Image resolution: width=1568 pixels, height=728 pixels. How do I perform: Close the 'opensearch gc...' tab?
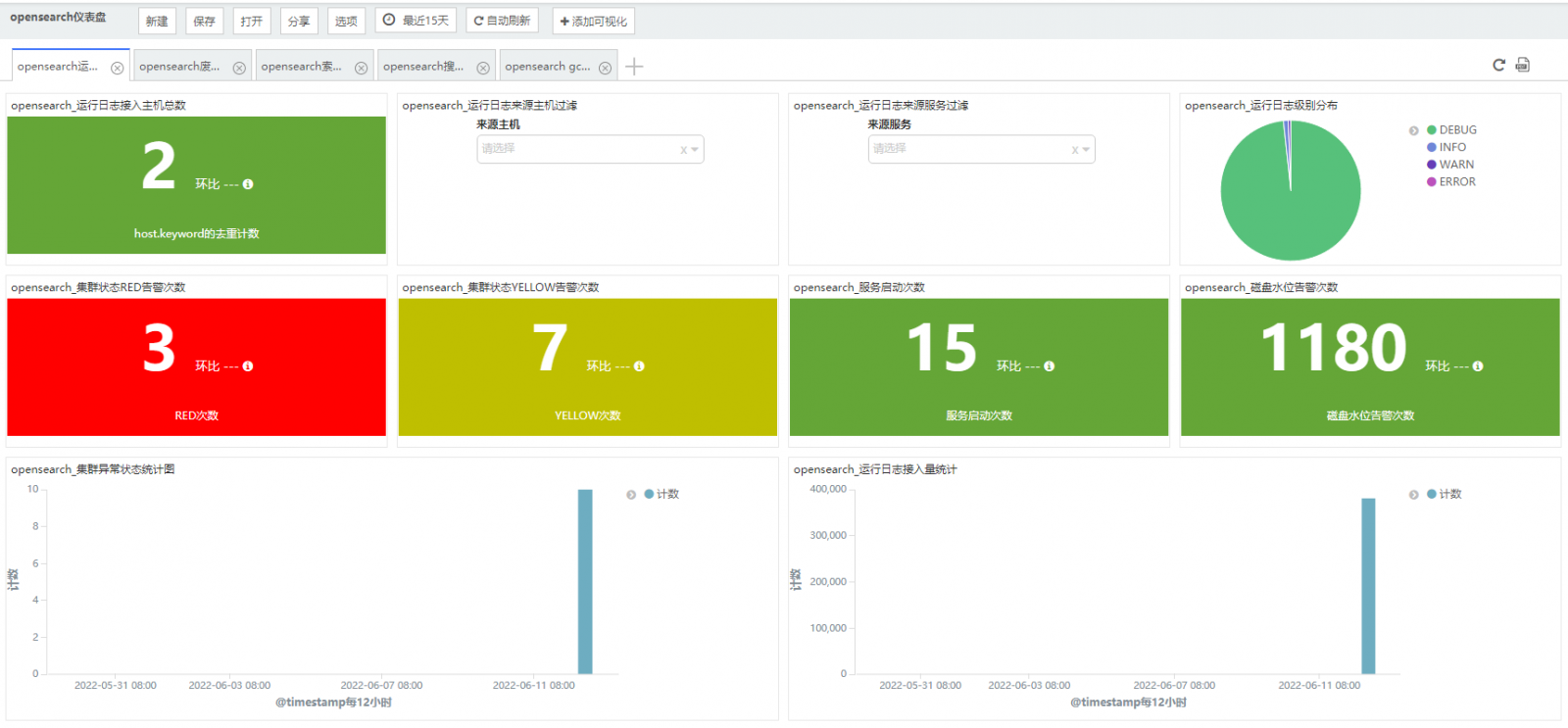605,68
